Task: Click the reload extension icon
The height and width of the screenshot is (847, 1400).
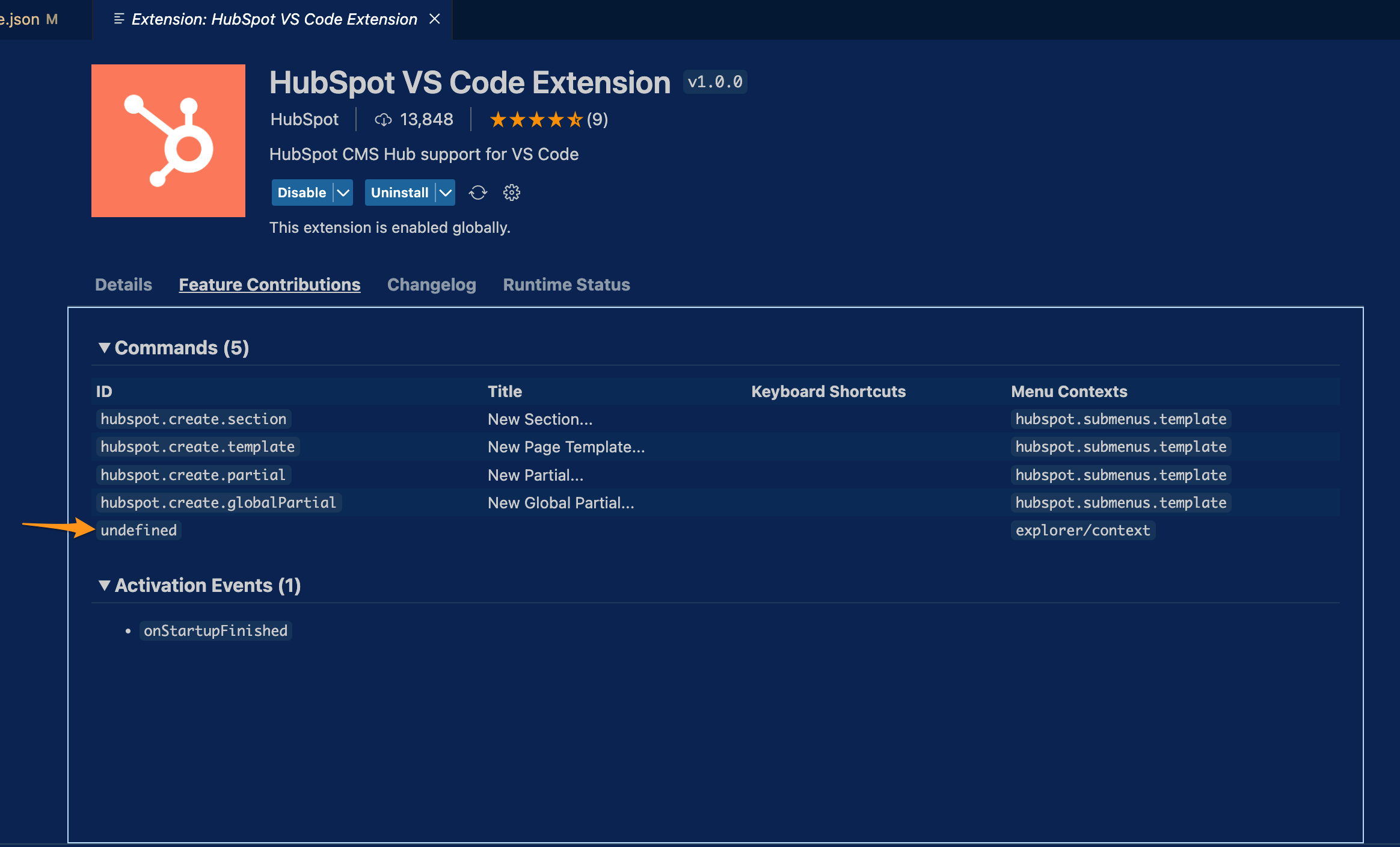Action: (x=477, y=192)
